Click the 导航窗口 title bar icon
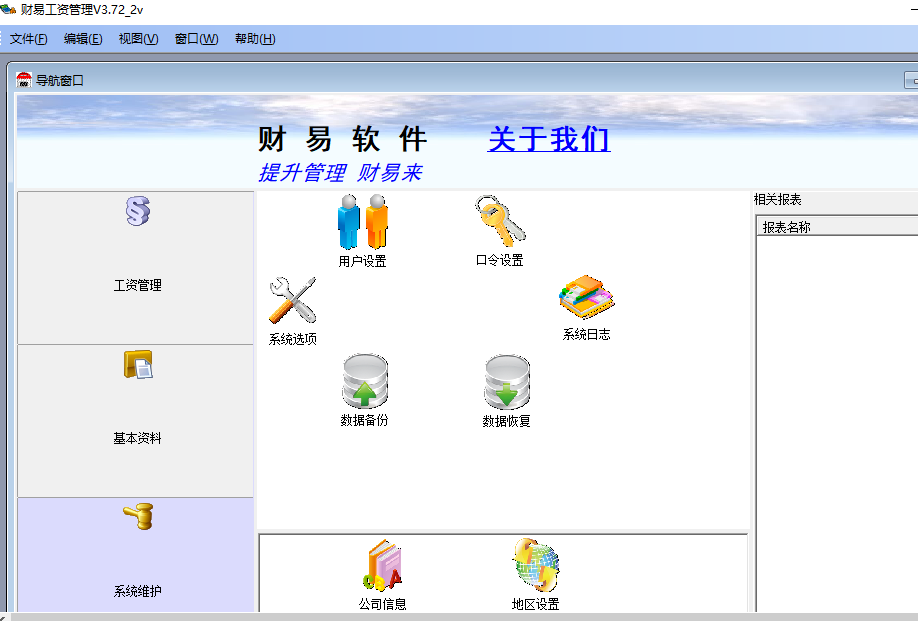 [x=24, y=80]
